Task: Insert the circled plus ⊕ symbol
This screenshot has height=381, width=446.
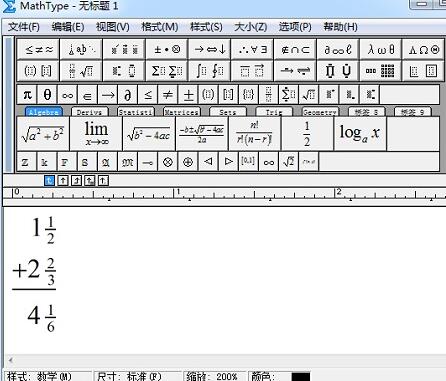Action: [188, 162]
